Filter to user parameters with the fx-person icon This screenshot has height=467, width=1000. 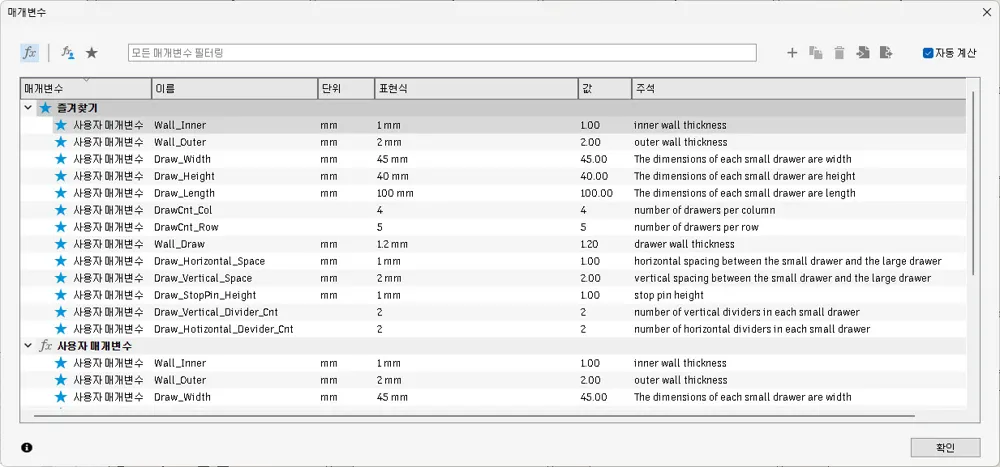[x=68, y=53]
